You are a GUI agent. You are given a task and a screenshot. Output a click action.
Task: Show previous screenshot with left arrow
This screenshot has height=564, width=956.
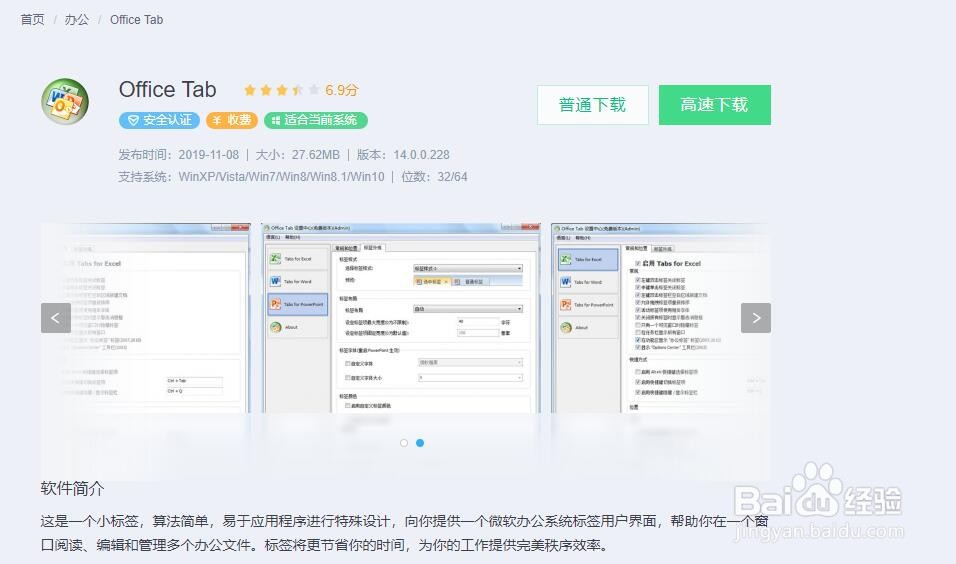point(55,318)
